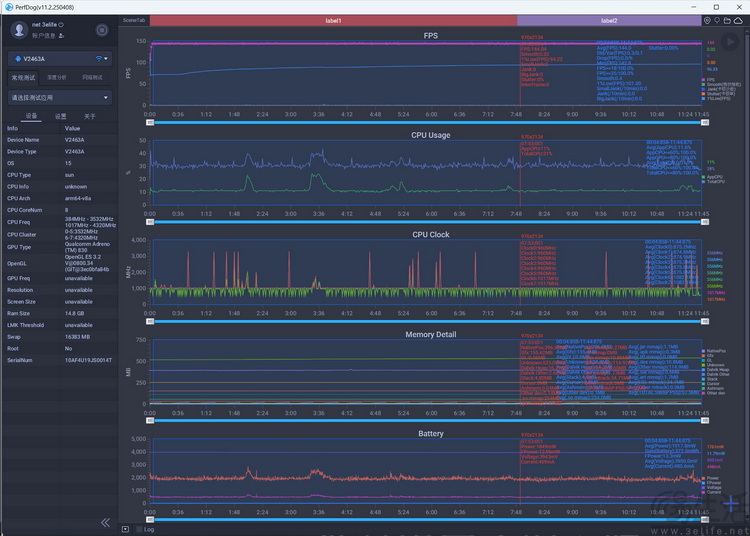Toggle the TotalCPU series in CPU Usage legend
Image resolution: width=750 pixels, height=536 pixels.
(x=713, y=182)
